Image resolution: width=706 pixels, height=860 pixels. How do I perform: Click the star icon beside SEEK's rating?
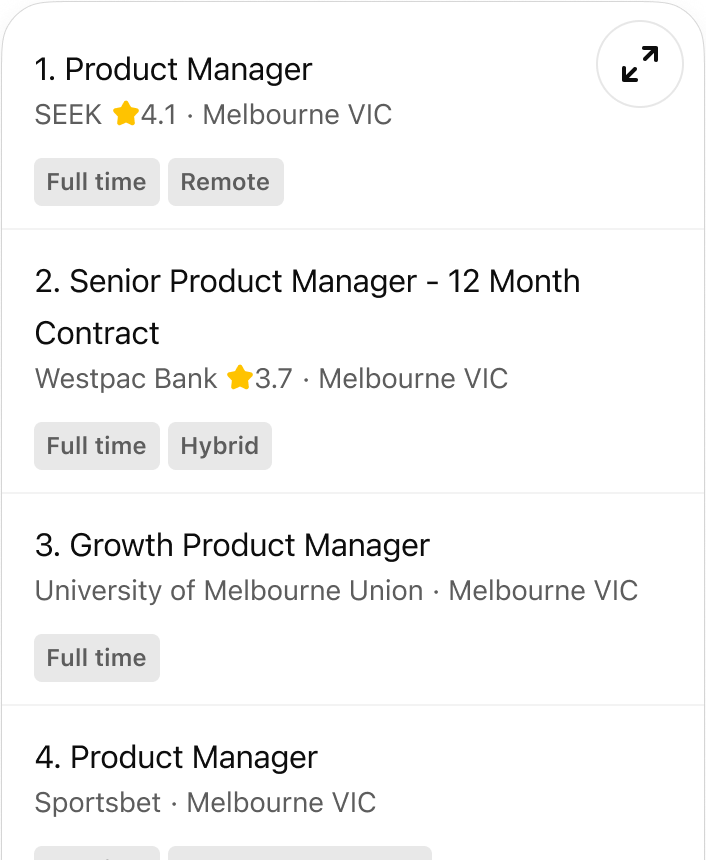pos(125,114)
